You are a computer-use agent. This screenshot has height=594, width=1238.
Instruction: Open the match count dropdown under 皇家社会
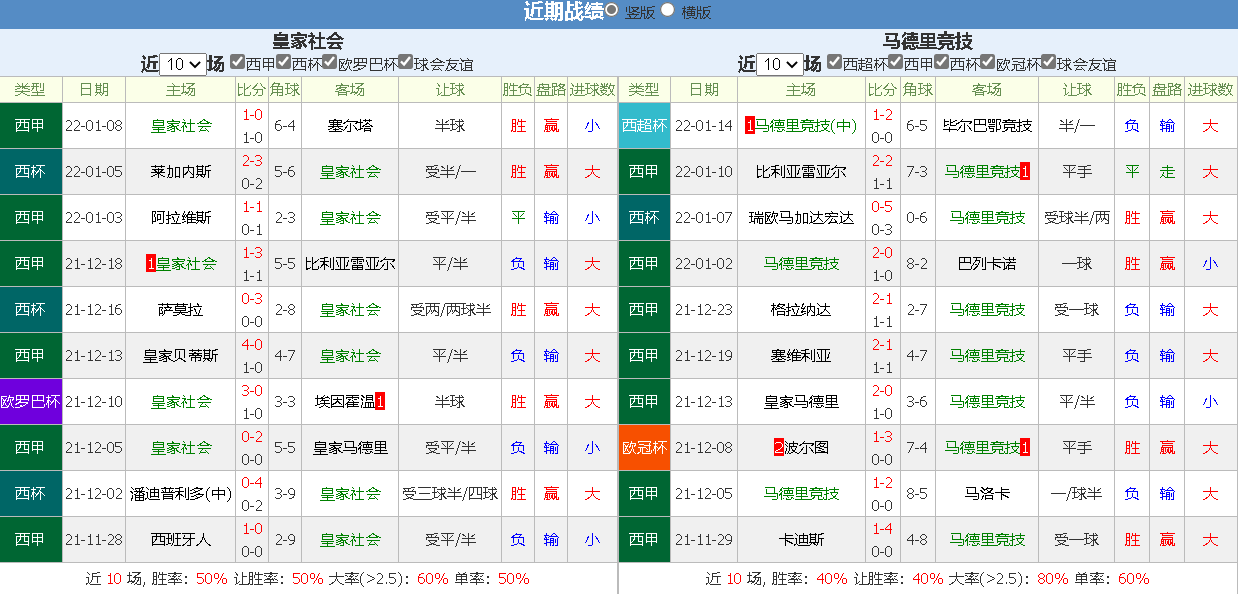click(182, 64)
